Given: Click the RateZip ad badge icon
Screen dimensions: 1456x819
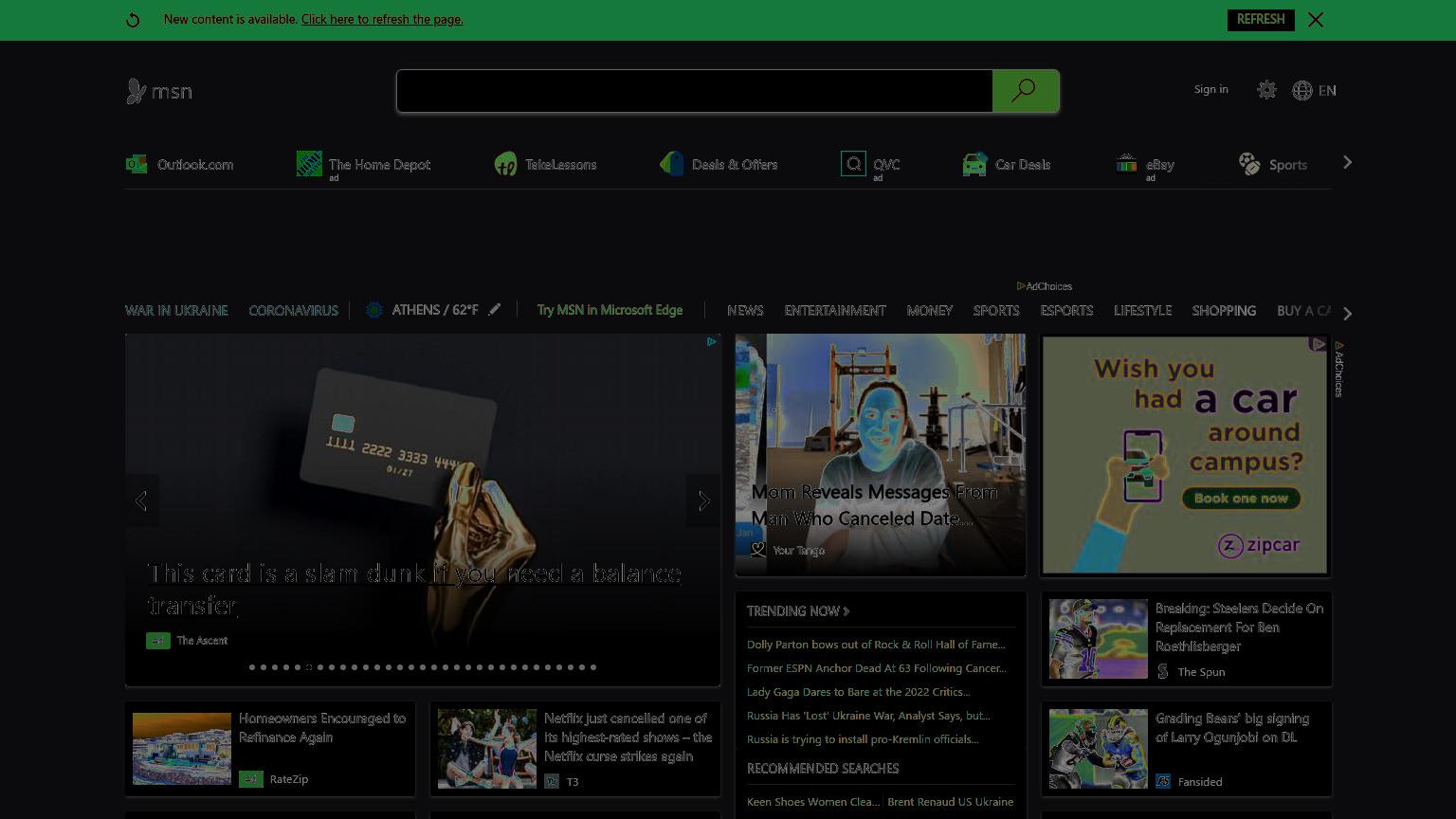Looking at the screenshot, I should pyautogui.click(x=250, y=779).
